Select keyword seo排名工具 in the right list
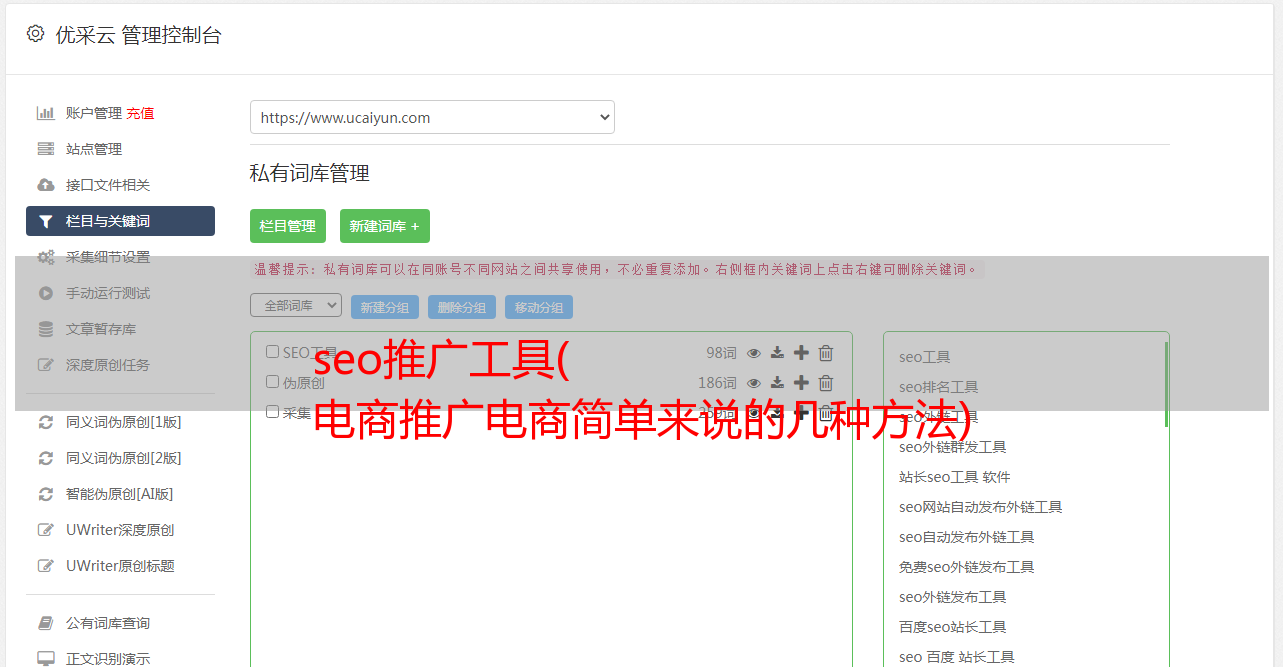1283x667 pixels. (939, 387)
